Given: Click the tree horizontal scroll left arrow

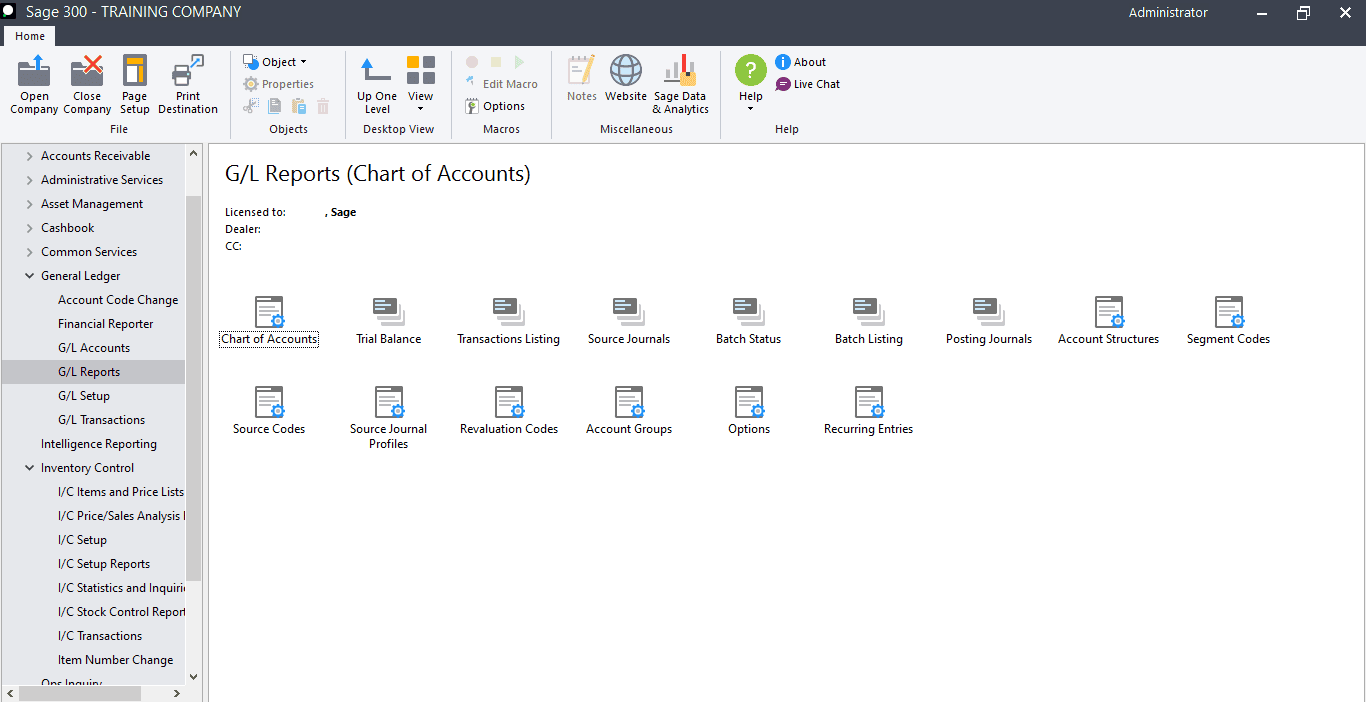Looking at the screenshot, I should click(x=9, y=693).
